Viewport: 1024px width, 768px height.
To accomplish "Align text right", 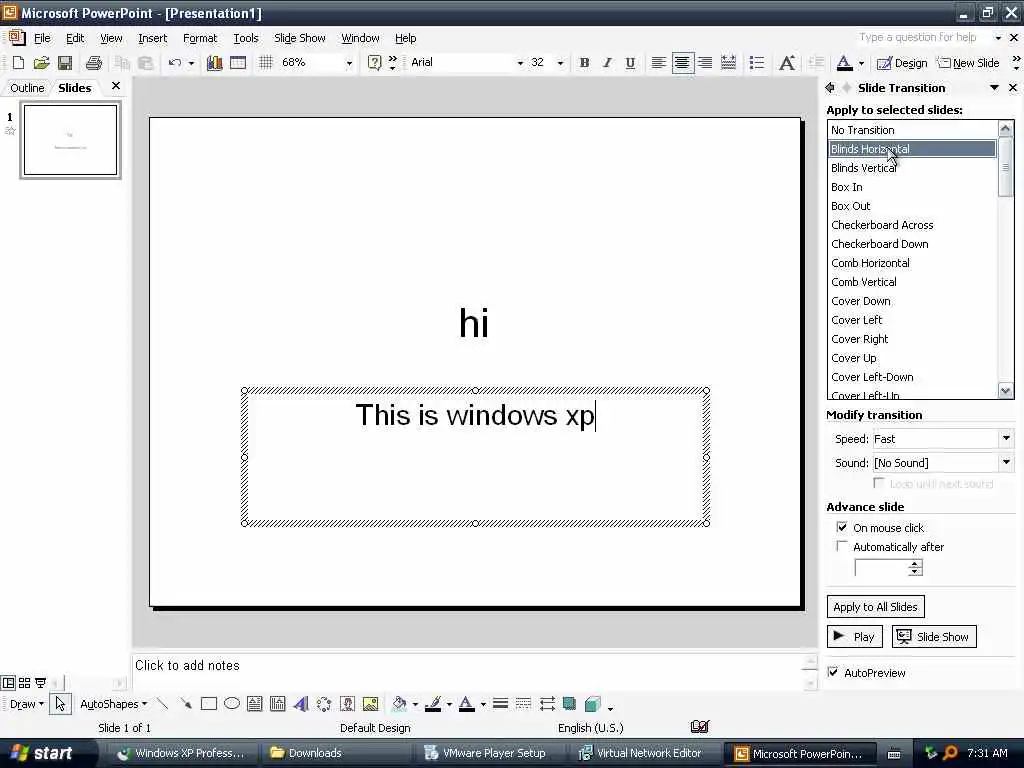I will pyautogui.click(x=705, y=63).
